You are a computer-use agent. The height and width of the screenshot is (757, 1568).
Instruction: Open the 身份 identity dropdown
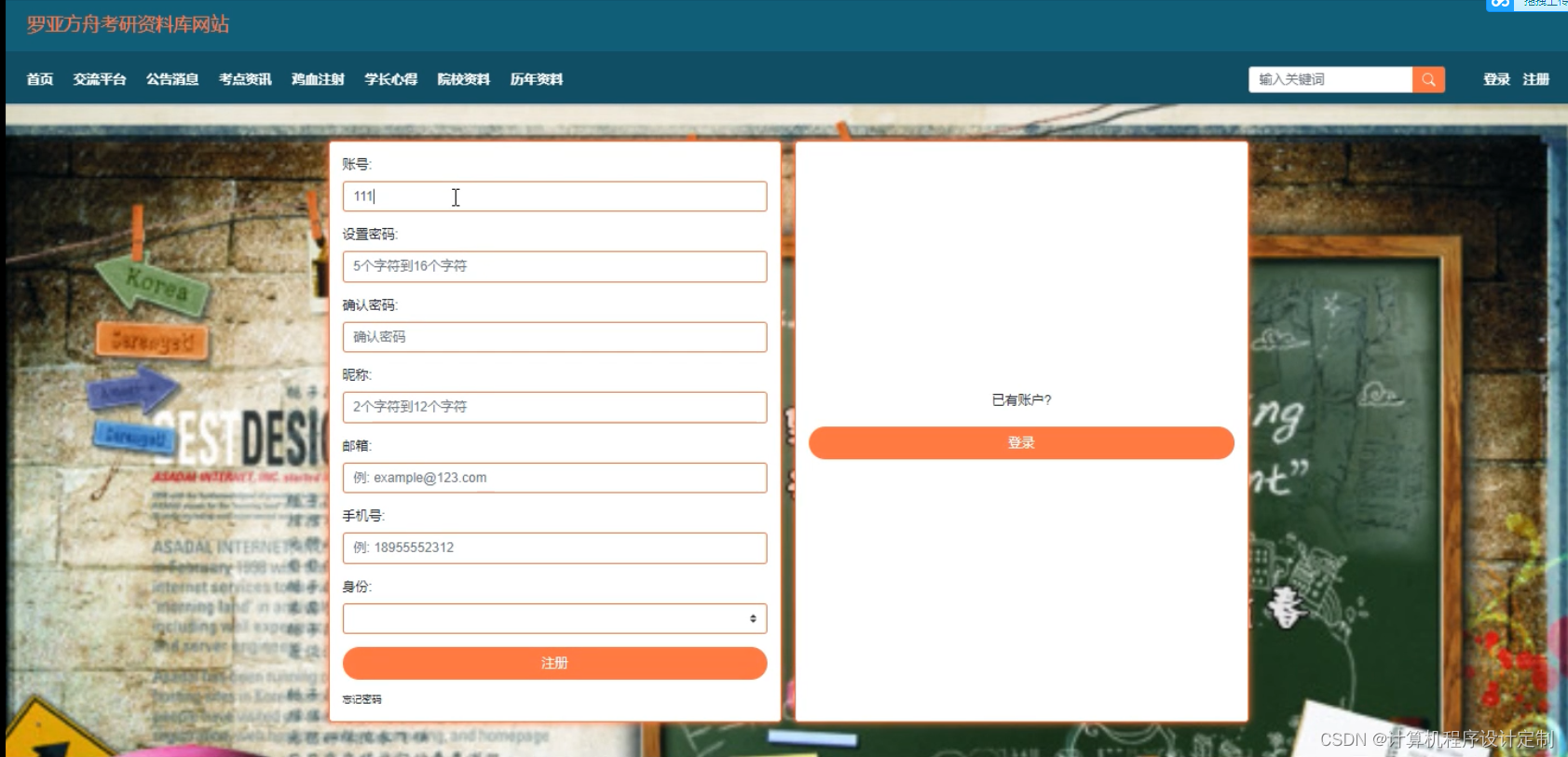coord(554,618)
